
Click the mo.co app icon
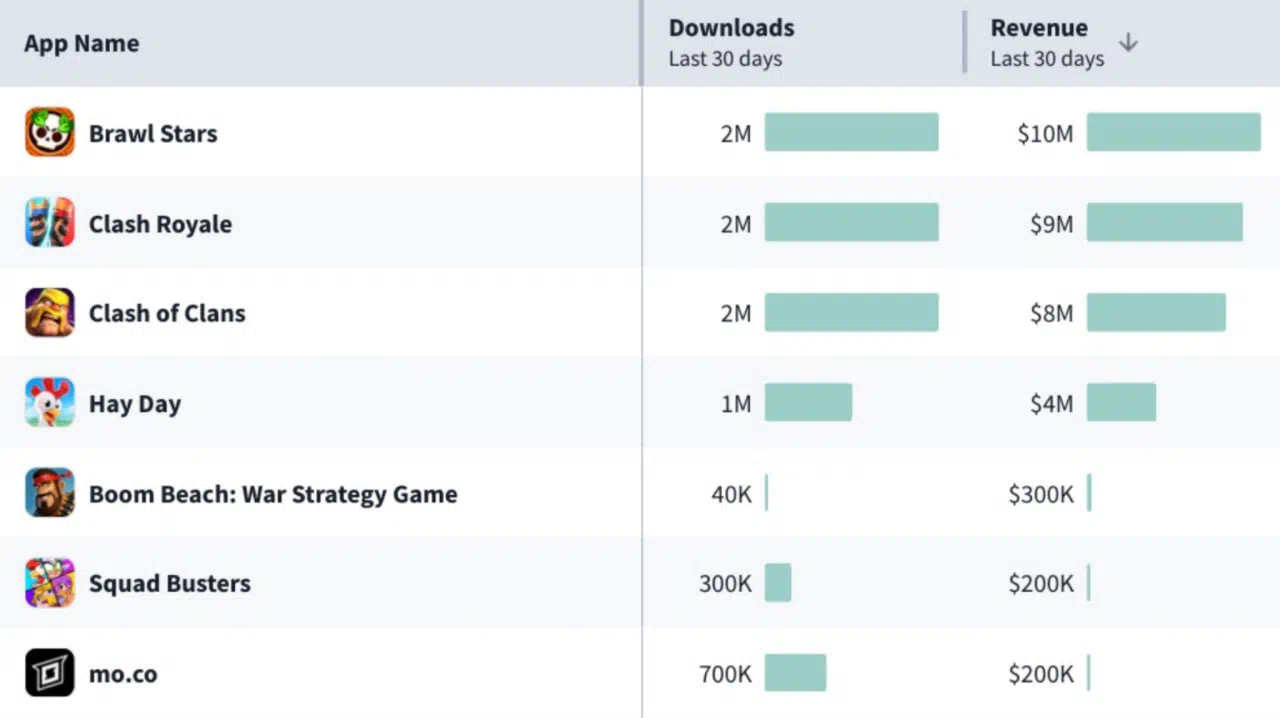pos(50,673)
